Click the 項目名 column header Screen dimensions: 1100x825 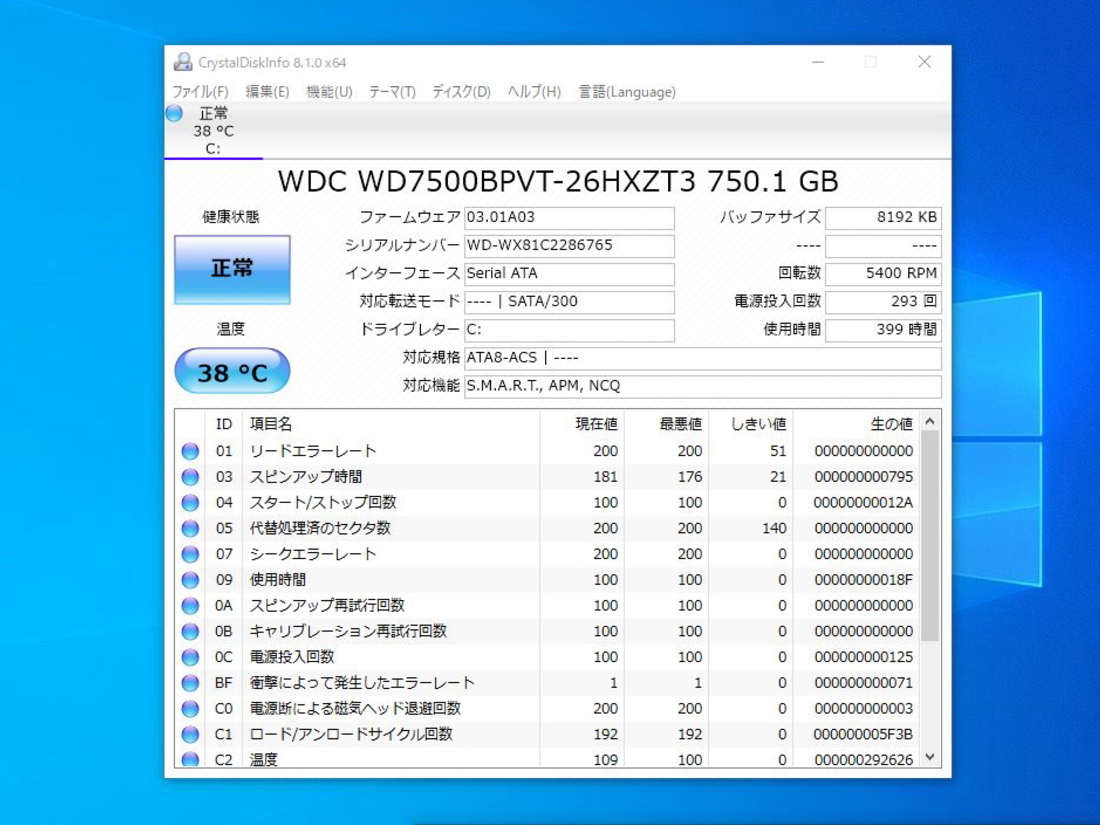coord(391,424)
